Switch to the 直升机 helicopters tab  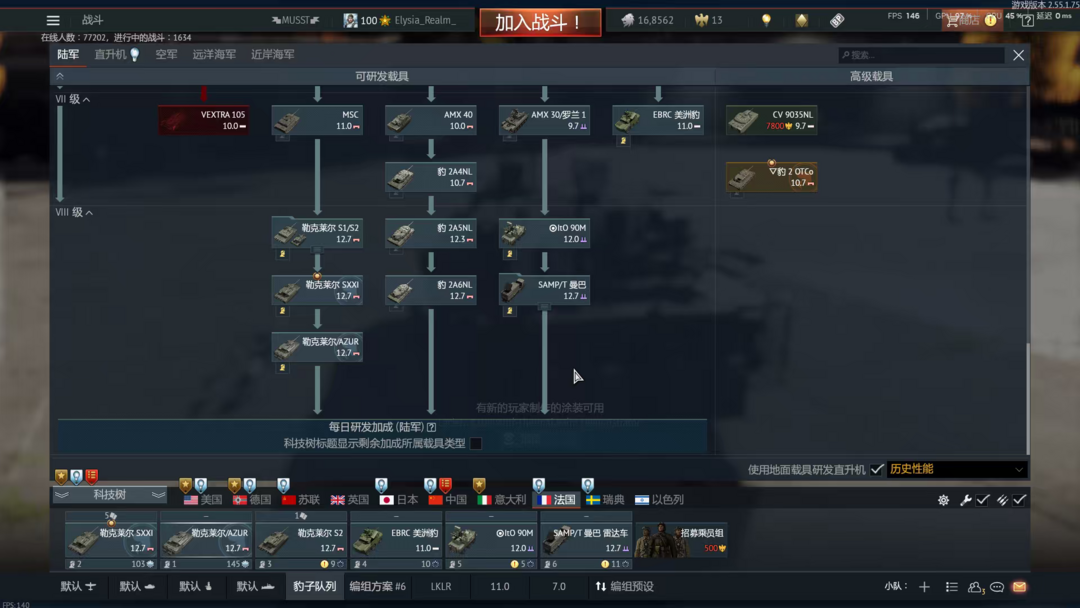tap(111, 55)
